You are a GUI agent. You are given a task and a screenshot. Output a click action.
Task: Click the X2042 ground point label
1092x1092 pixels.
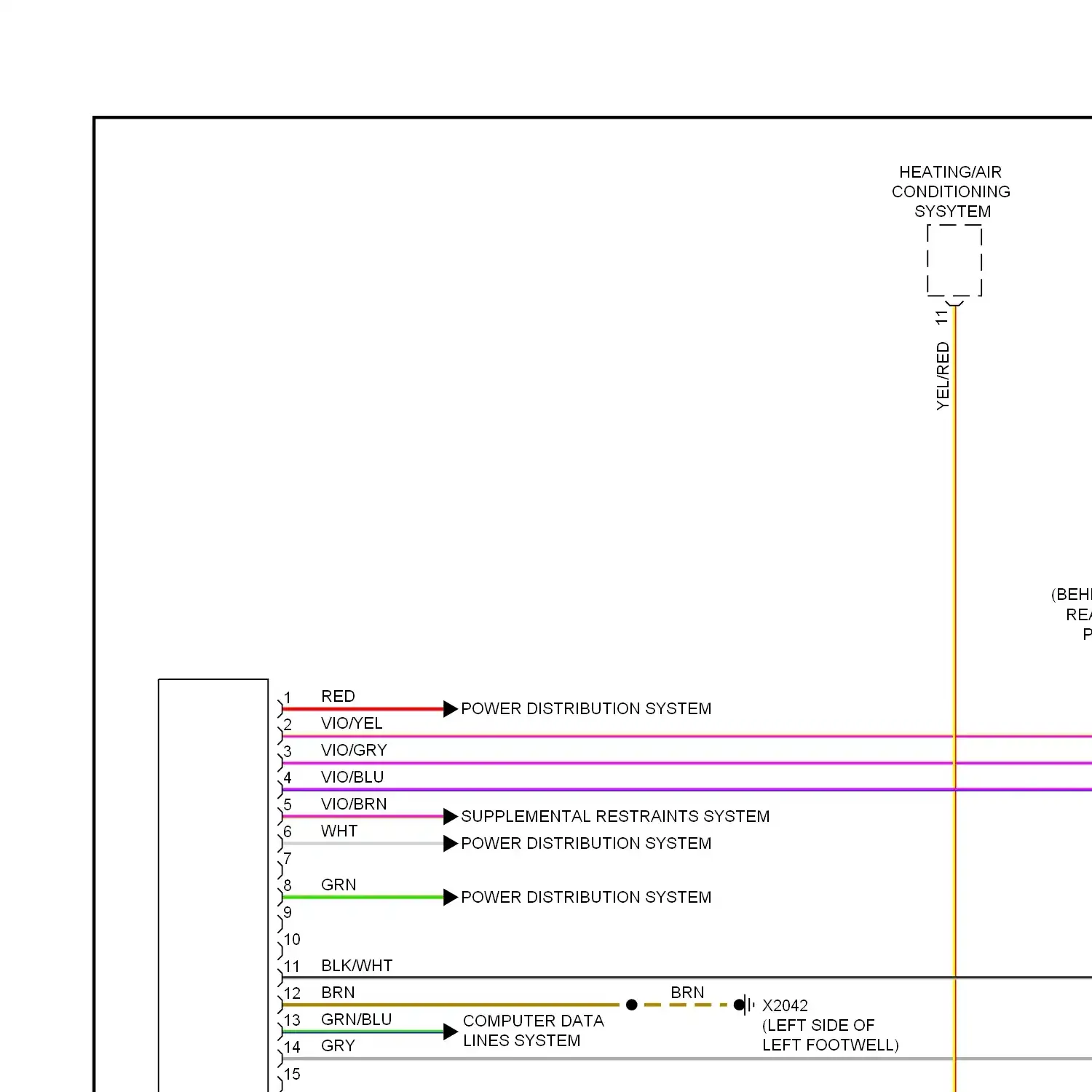(x=785, y=1005)
